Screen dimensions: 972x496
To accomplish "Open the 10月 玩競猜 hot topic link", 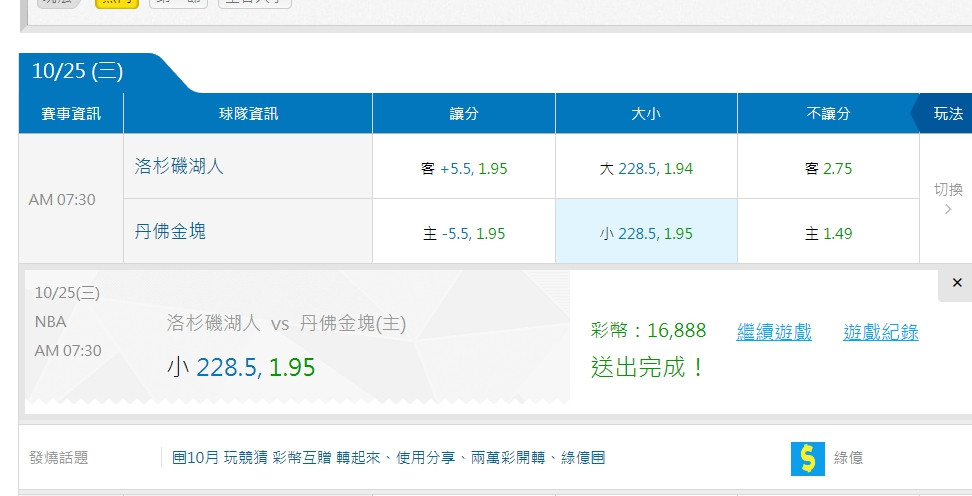I will coord(389,458).
